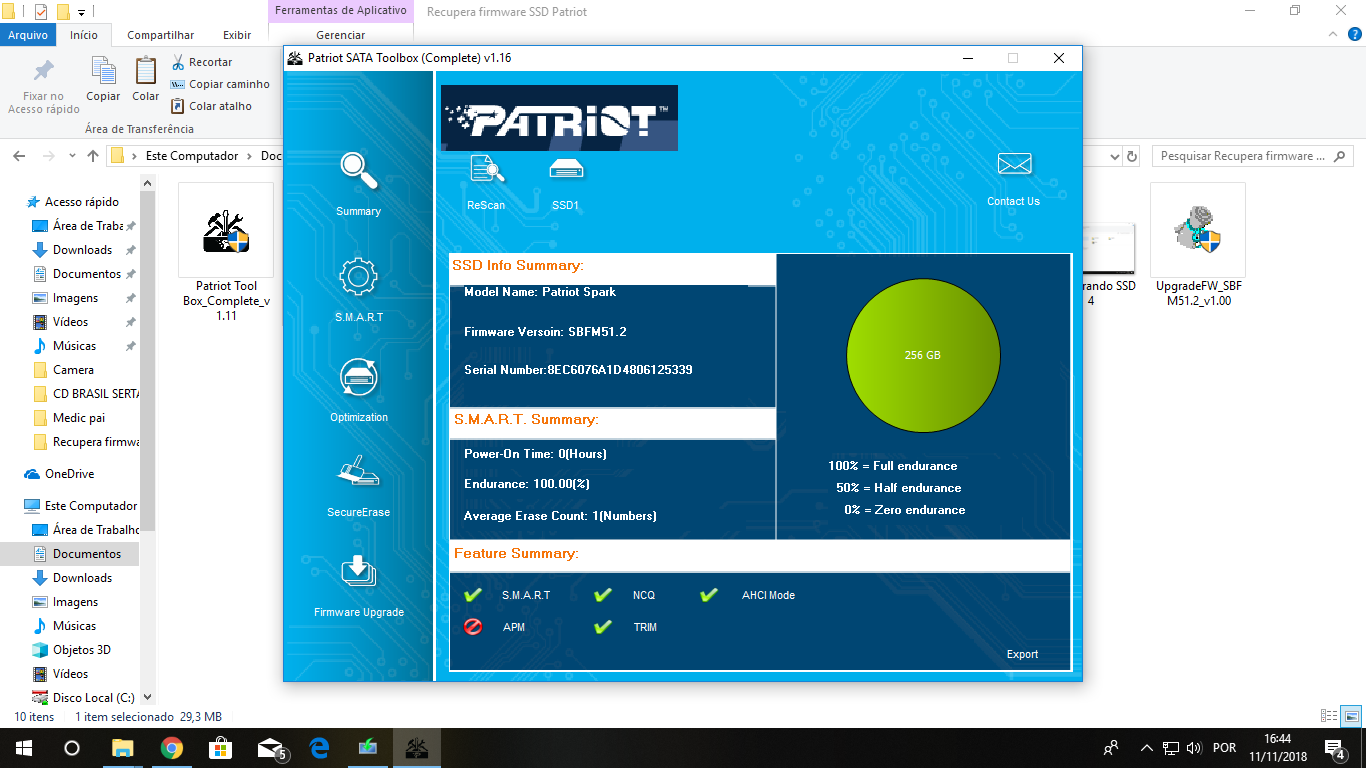Image resolution: width=1366 pixels, height=768 pixels.
Task: Open the recent locations dropdown arrow
Action: point(72,156)
